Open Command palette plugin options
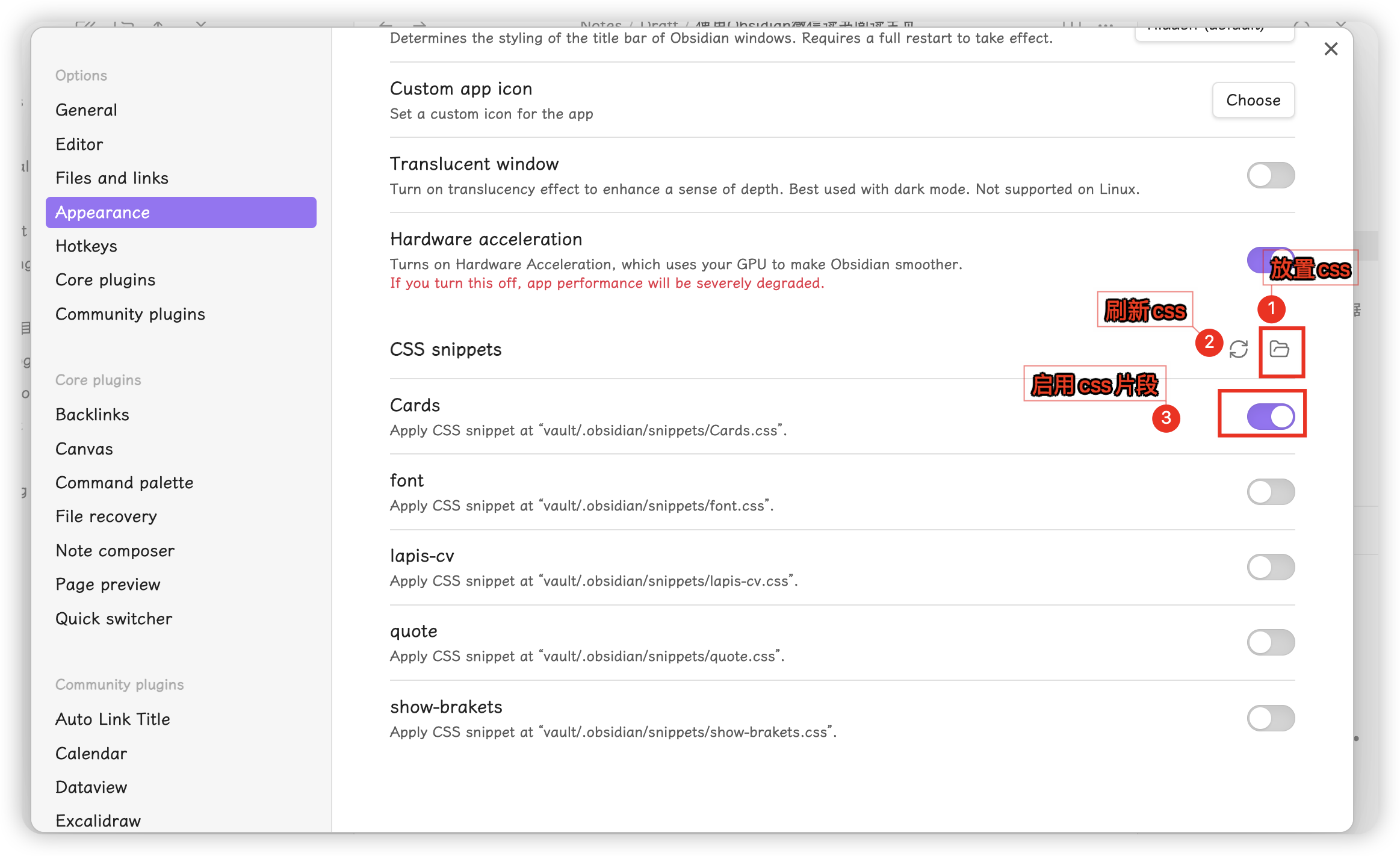This screenshot has width=1400, height=856. click(x=124, y=483)
